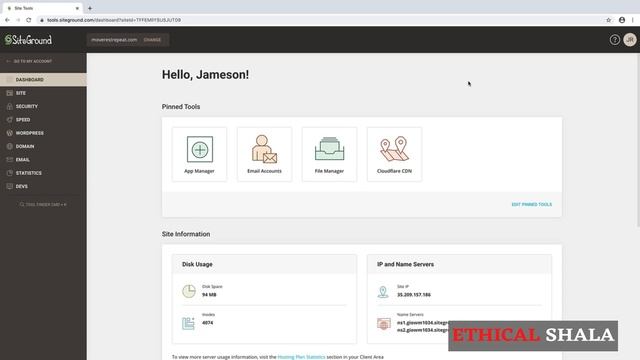The height and width of the screenshot is (360, 640).
Task: Go to My Account link
Action: tap(29, 61)
